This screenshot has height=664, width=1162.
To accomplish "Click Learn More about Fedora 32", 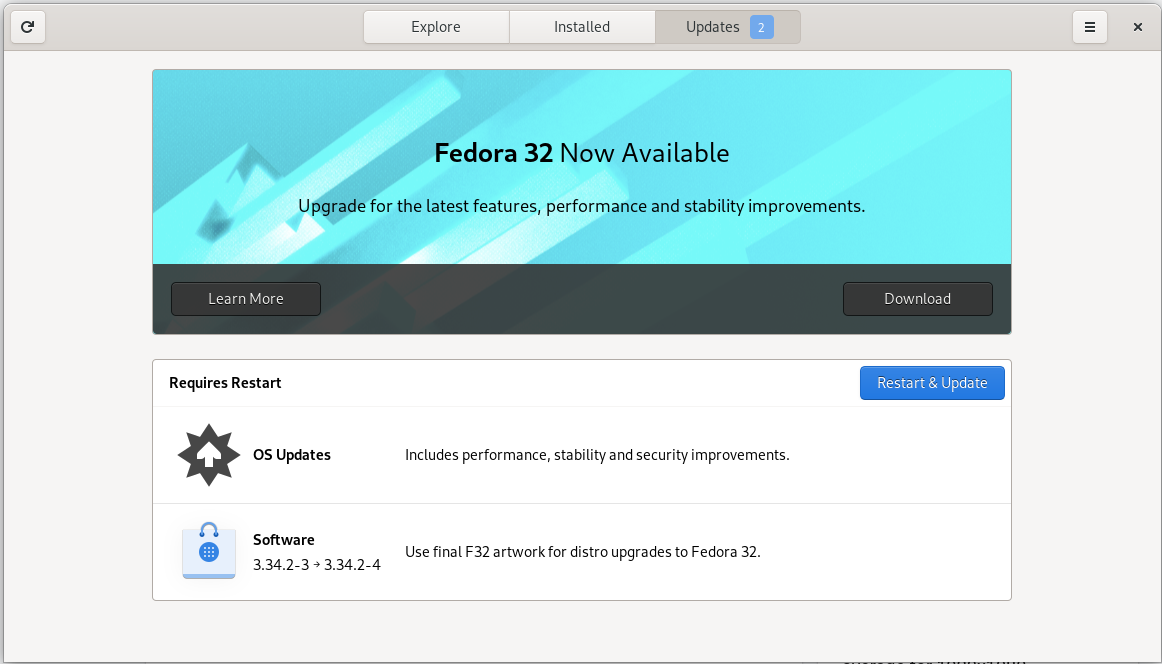I will (246, 299).
